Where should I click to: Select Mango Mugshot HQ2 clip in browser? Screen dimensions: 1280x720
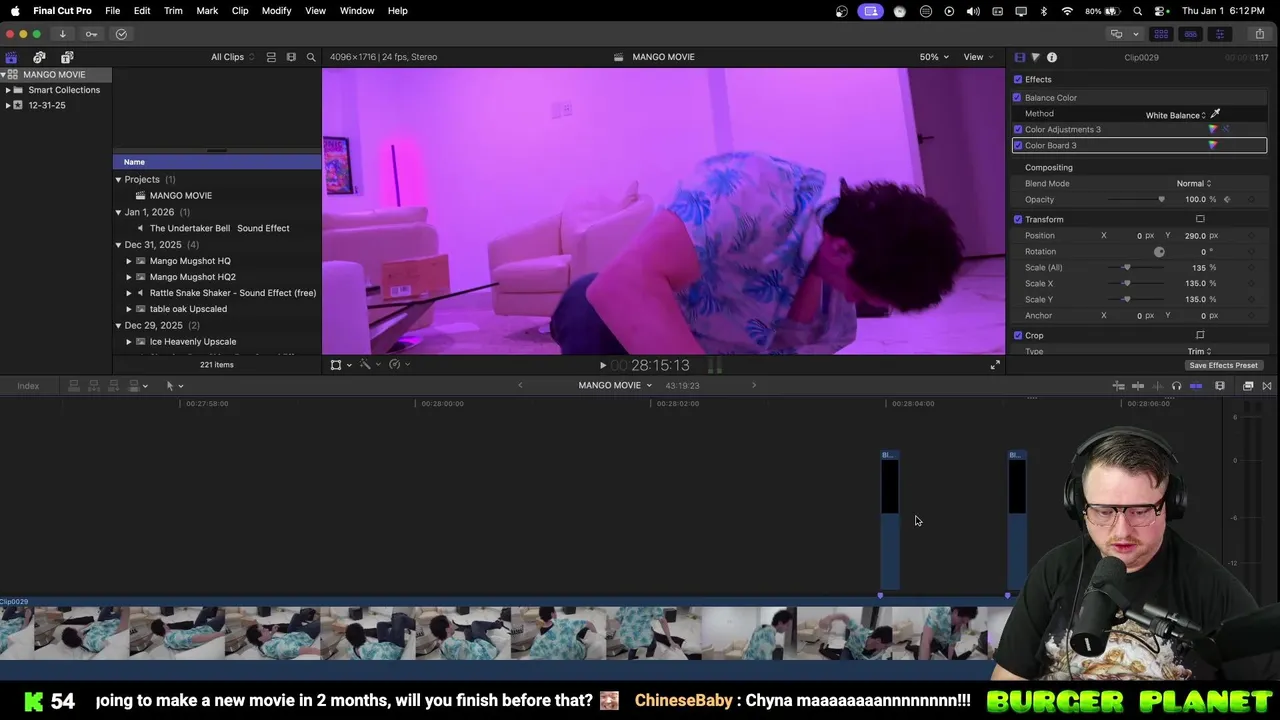pyautogui.click(x=193, y=277)
